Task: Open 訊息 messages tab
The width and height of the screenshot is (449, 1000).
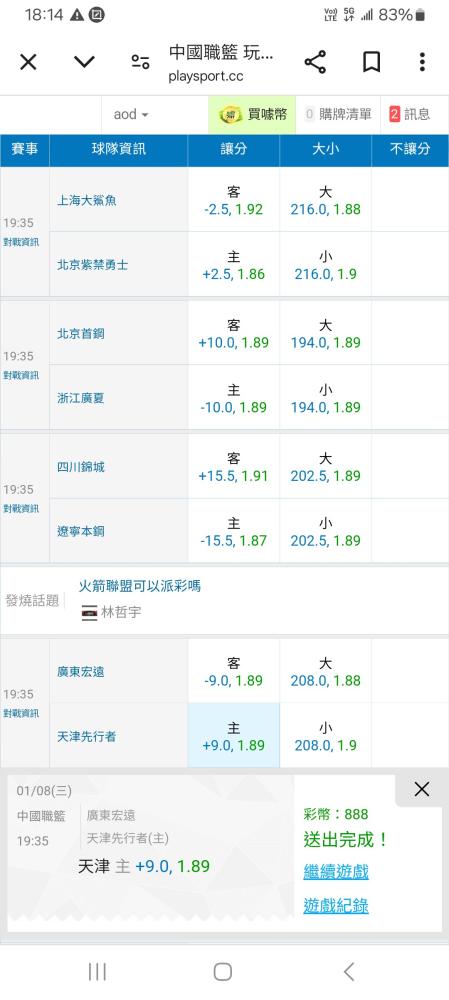Action: tap(410, 114)
